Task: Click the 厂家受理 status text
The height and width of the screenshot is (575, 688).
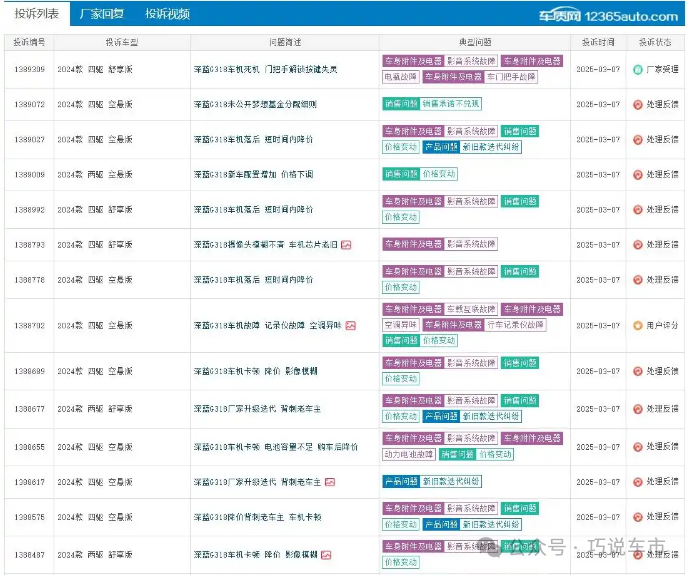Action: 662,69
